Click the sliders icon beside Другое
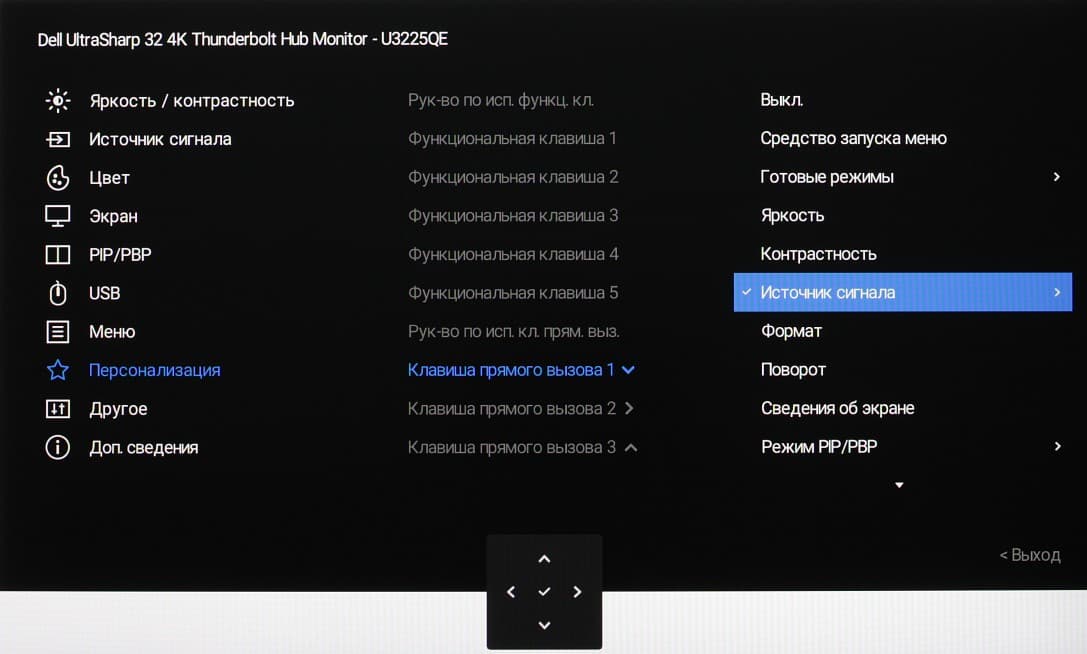Viewport: 1087px width, 654px height. click(58, 408)
